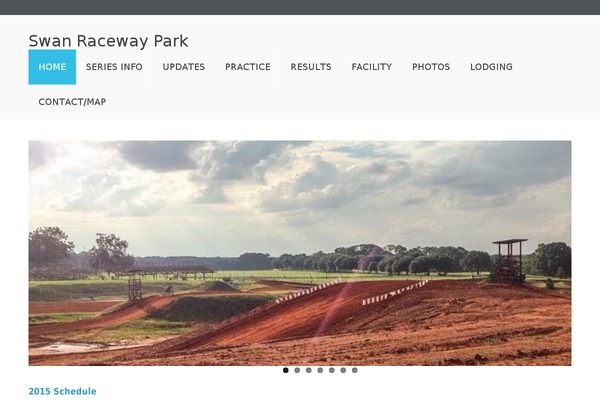600x400 pixels.
Task: Select the fifth slideshow dot
Action: (331, 370)
